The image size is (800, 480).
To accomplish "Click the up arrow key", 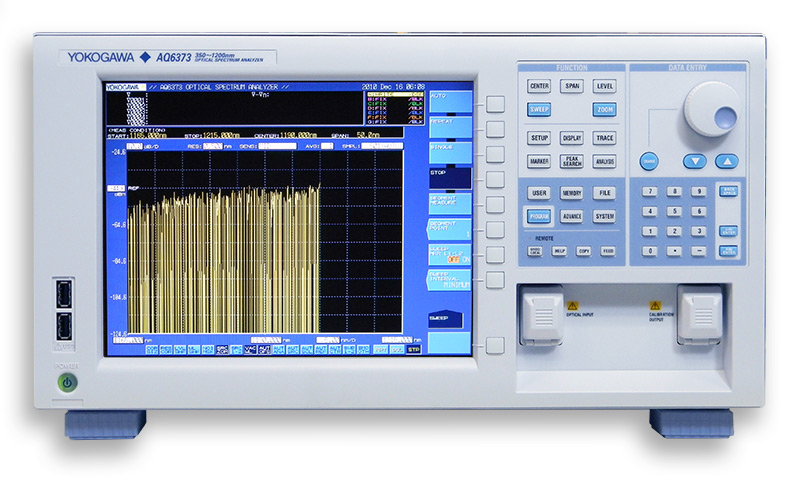I will coord(727,161).
